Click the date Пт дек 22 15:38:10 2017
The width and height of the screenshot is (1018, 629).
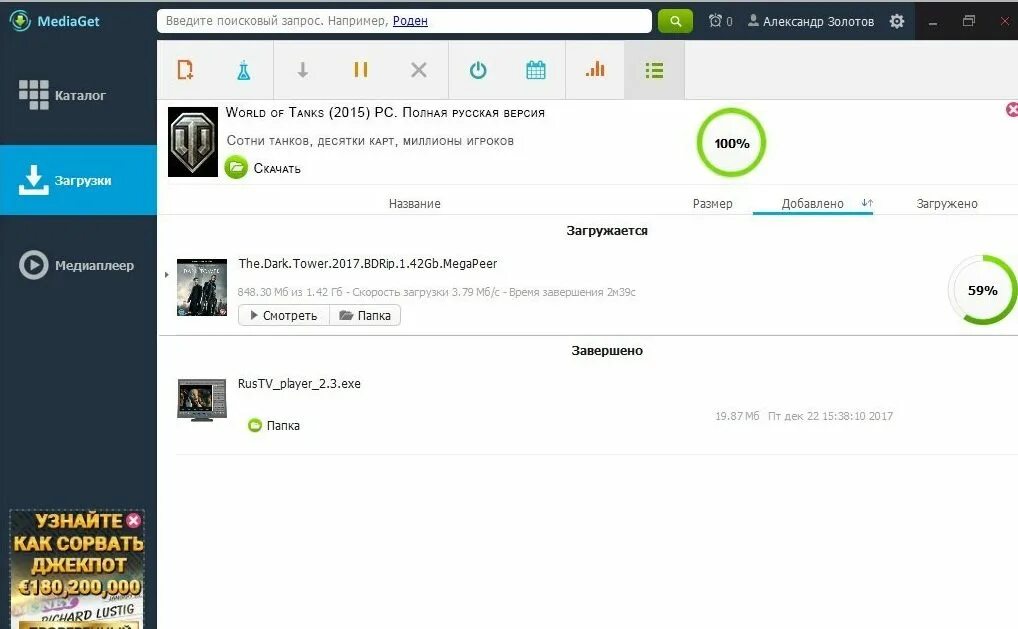pyautogui.click(x=830, y=416)
